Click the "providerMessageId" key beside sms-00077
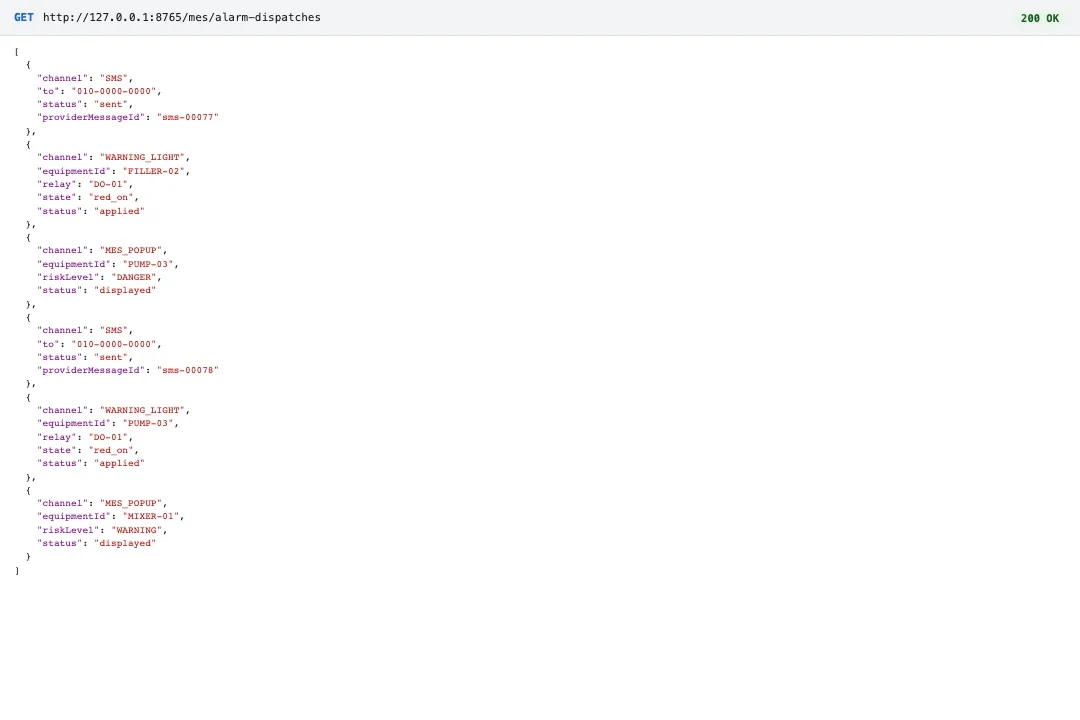Viewport: 1080px width, 720px height. click(x=91, y=117)
